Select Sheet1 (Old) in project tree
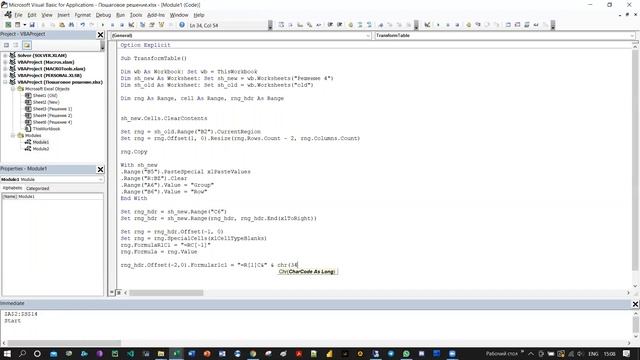This screenshot has width=640, height=360. [45, 96]
